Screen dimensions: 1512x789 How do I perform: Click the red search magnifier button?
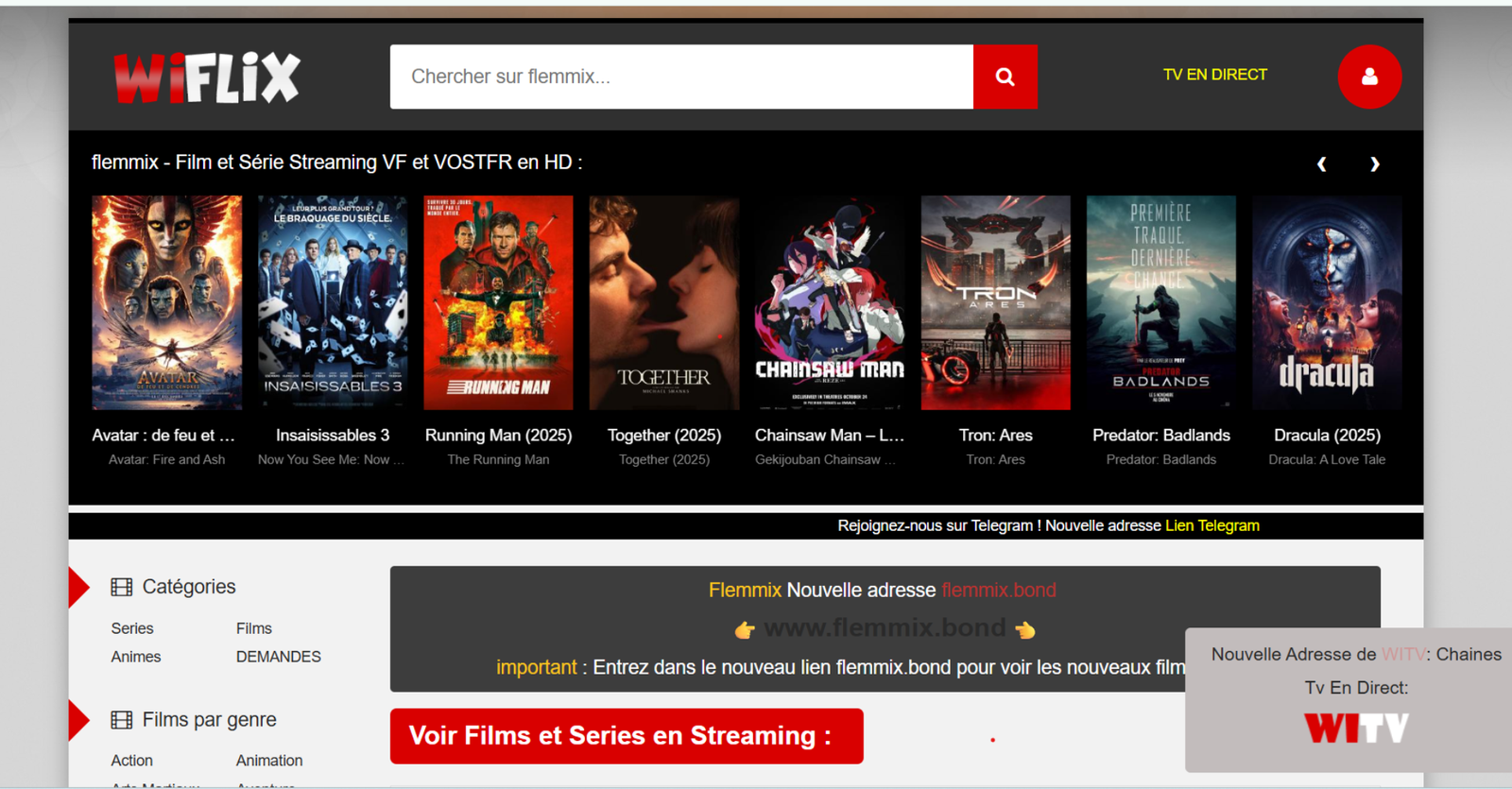[x=1005, y=77]
